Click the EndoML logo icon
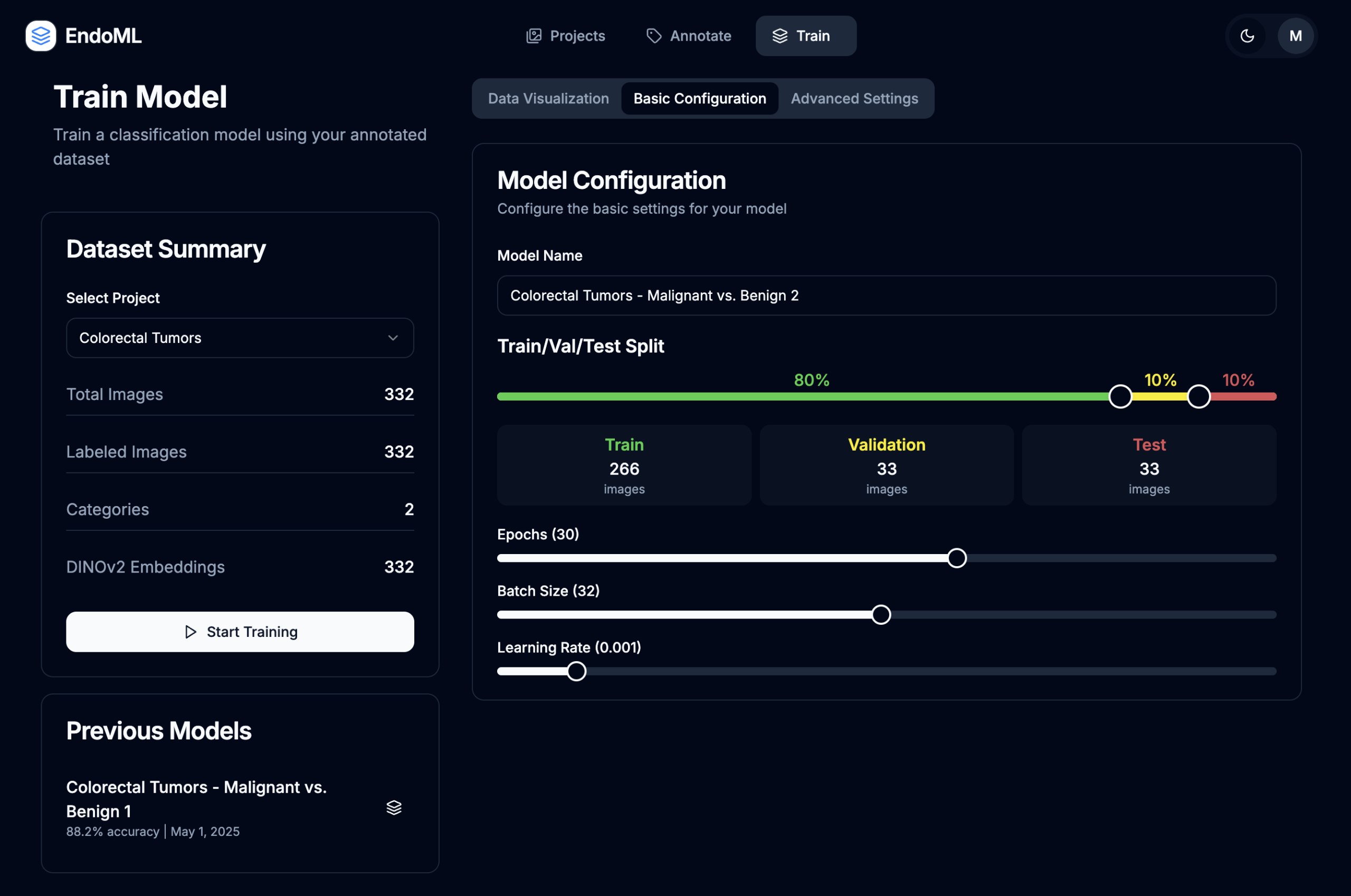 41,36
